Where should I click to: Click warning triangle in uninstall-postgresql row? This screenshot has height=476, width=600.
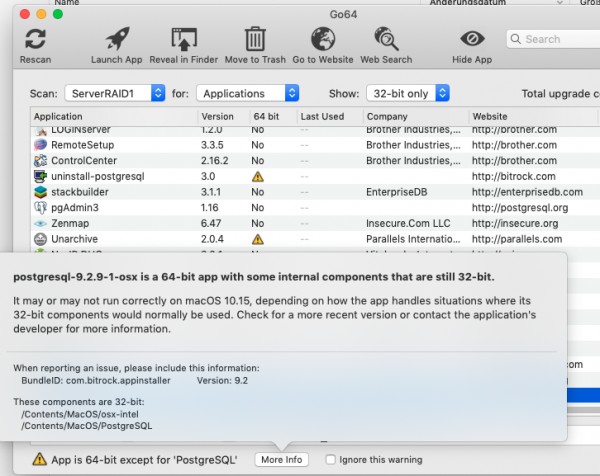(x=258, y=177)
